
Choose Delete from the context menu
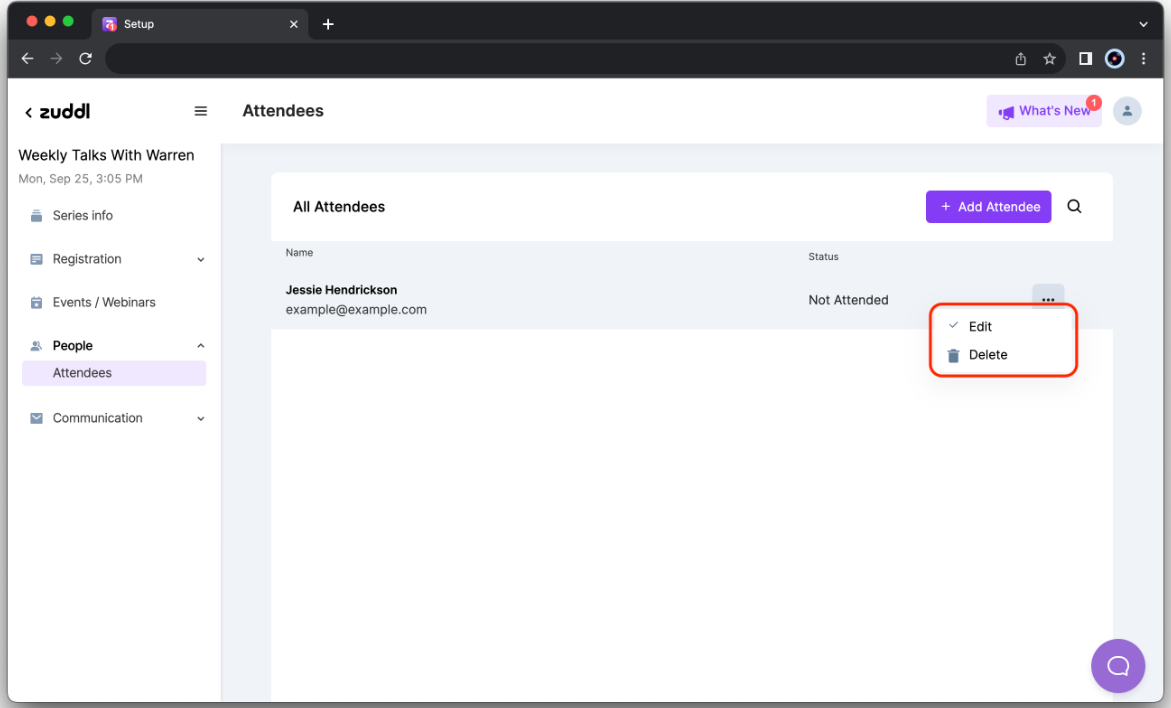[x=987, y=355]
